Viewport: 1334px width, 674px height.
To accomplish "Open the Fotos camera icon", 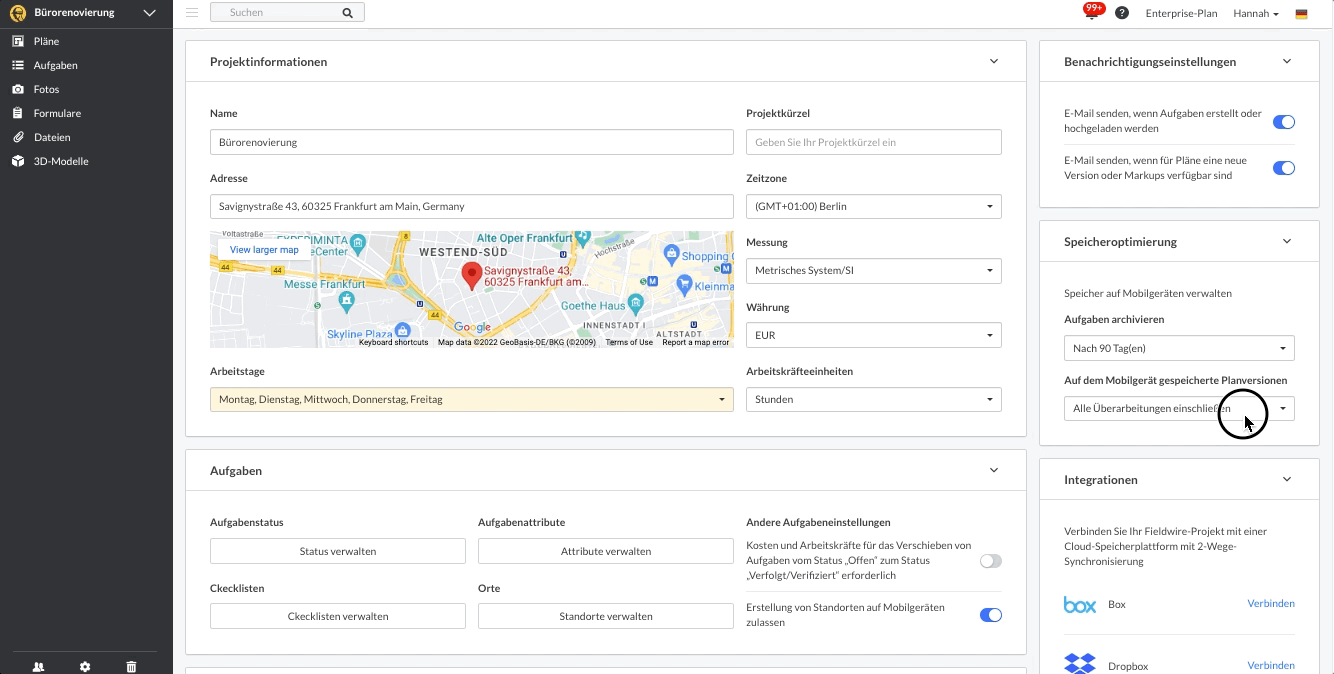I will point(17,89).
